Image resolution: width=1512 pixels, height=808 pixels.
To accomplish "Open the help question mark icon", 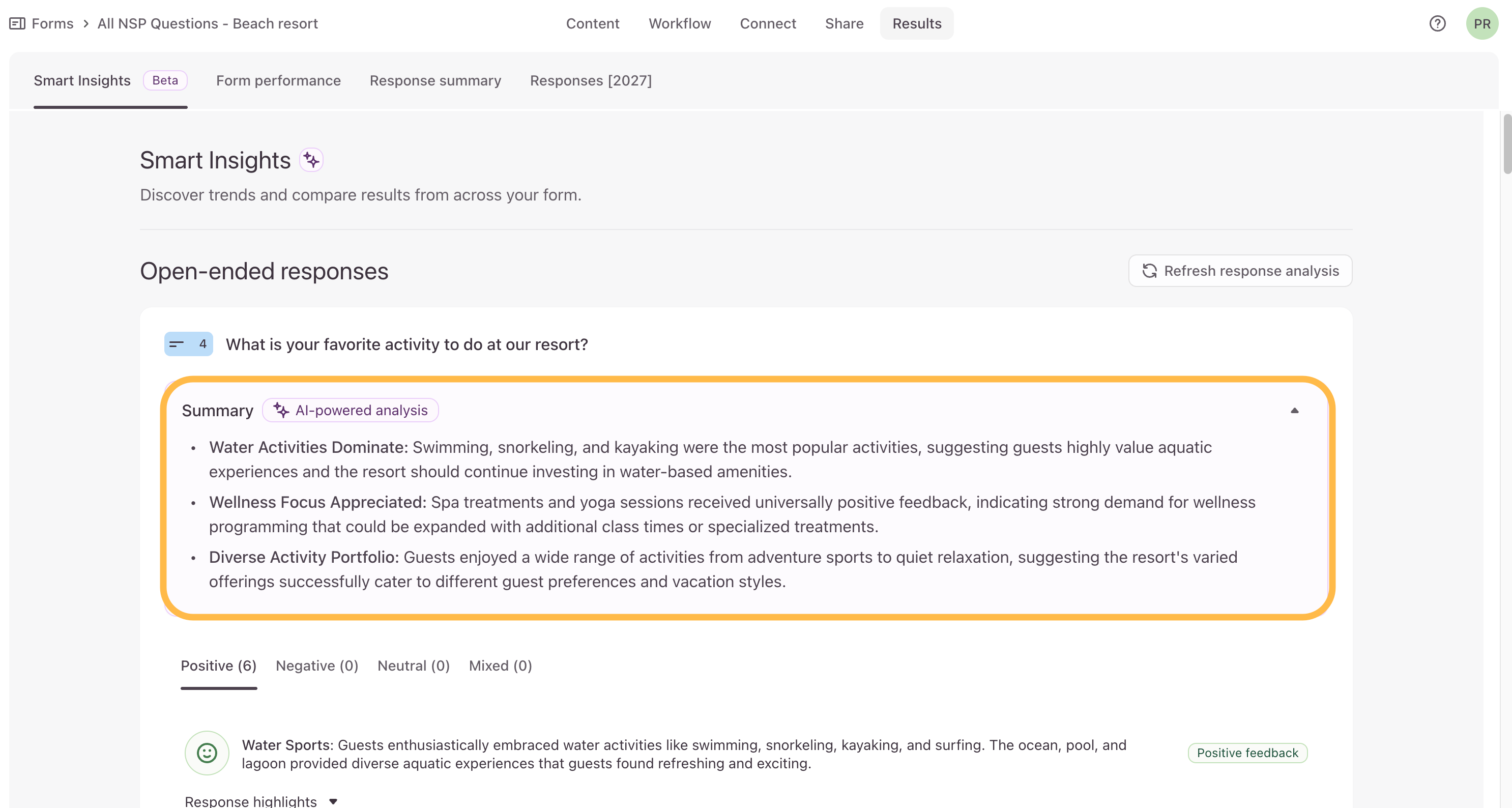I will pos(1437,23).
